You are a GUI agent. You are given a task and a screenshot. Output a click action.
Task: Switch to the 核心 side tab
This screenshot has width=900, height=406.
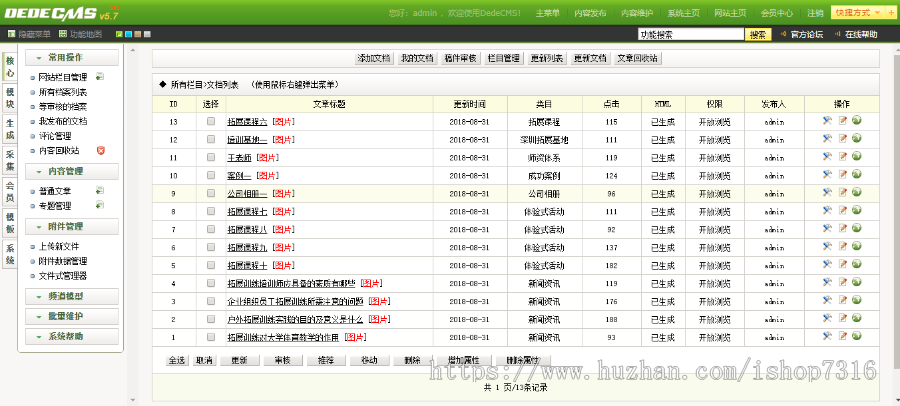pyautogui.click(x=10, y=65)
